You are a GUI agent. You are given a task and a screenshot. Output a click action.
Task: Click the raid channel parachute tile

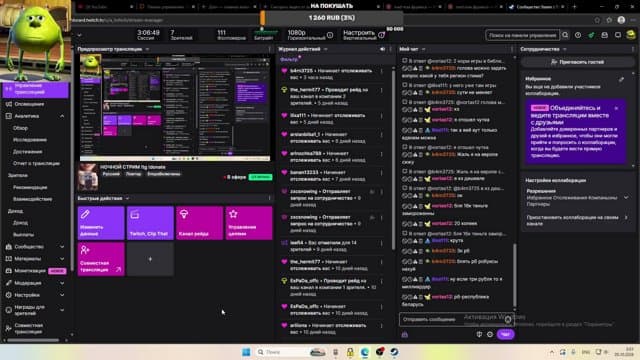click(199, 223)
